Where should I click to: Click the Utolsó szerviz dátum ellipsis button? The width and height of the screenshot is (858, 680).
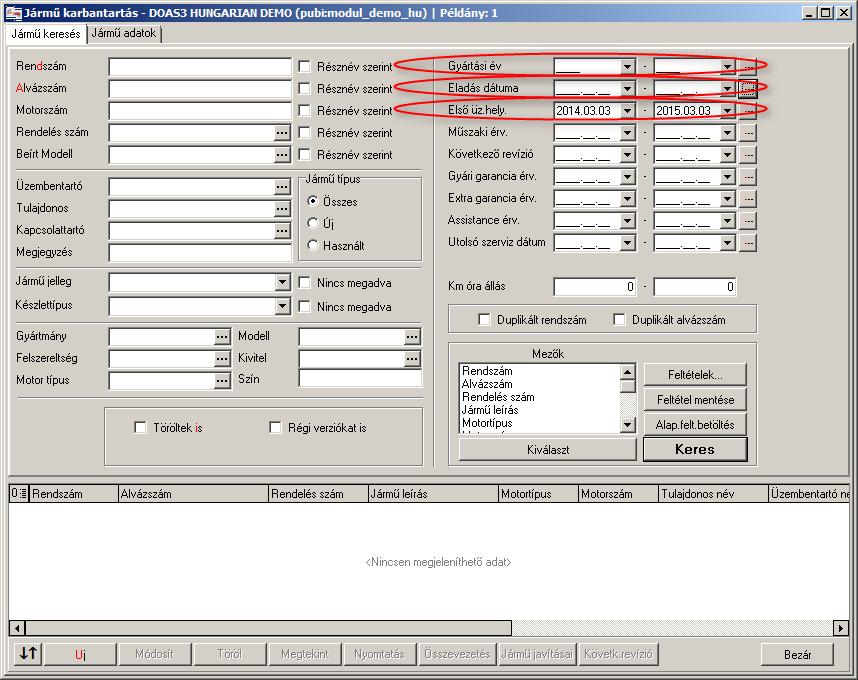point(748,242)
